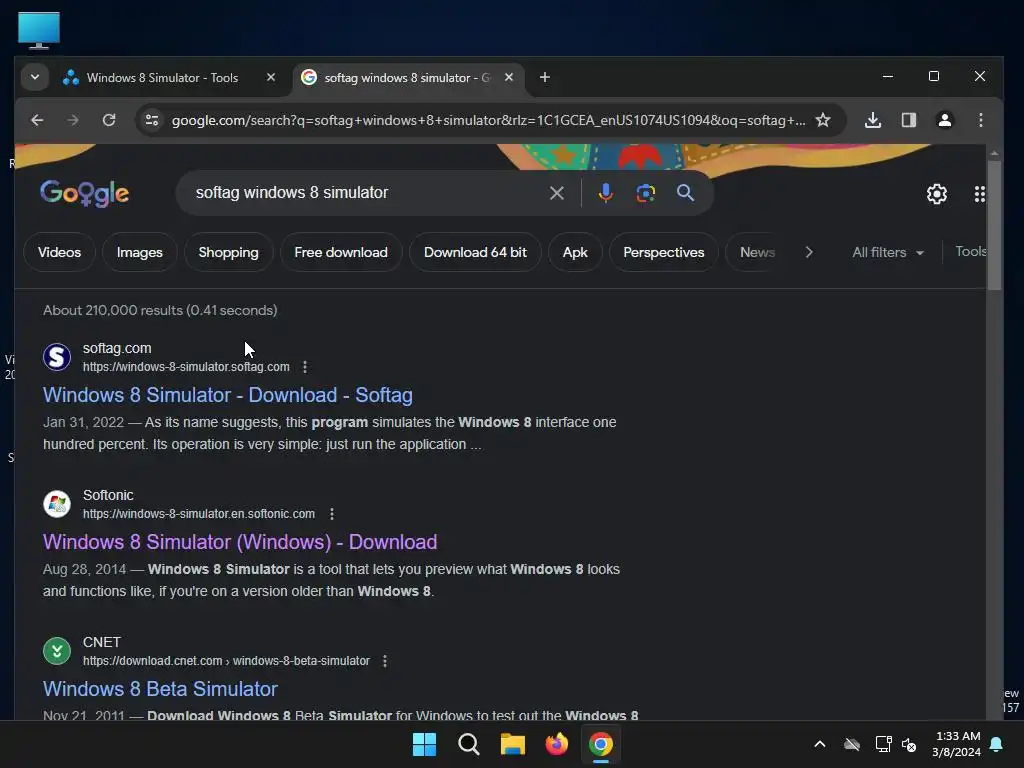Open taskbar Search
The width and height of the screenshot is (1024, 768).
(x=469, y=744)
